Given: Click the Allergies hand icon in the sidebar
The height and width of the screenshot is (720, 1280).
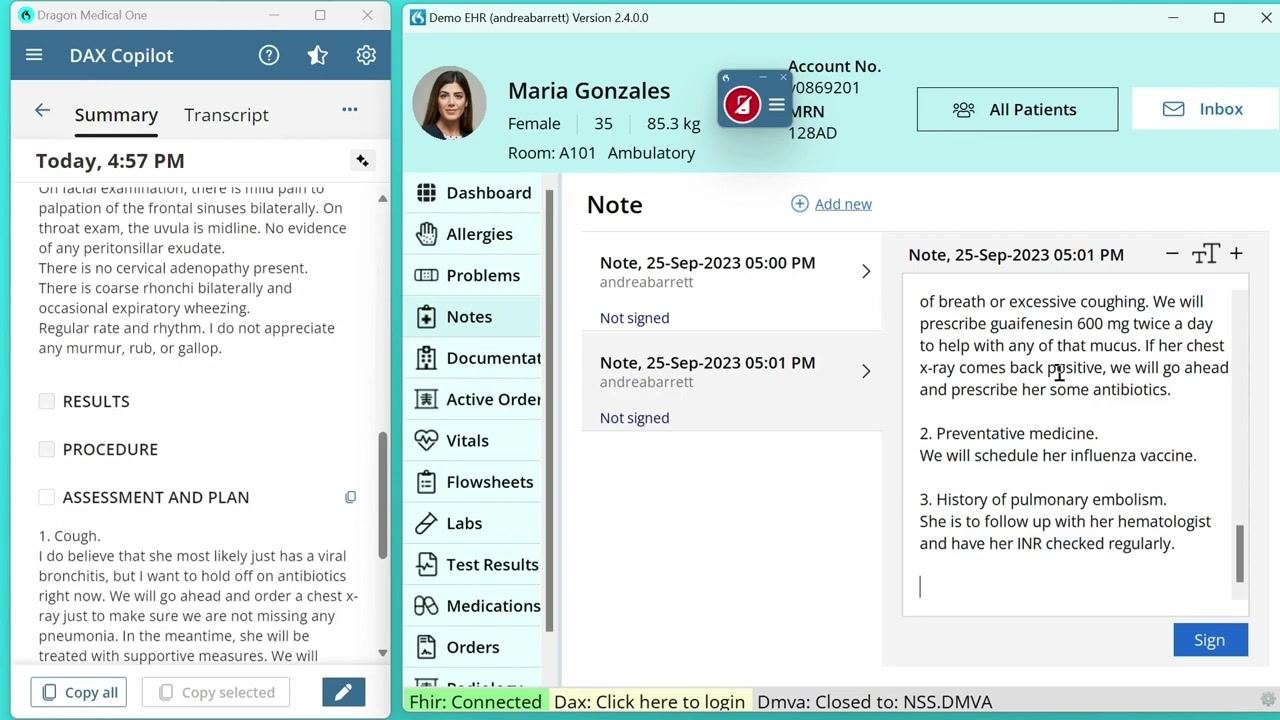Looking at the screenshot, I should [426, 234].
